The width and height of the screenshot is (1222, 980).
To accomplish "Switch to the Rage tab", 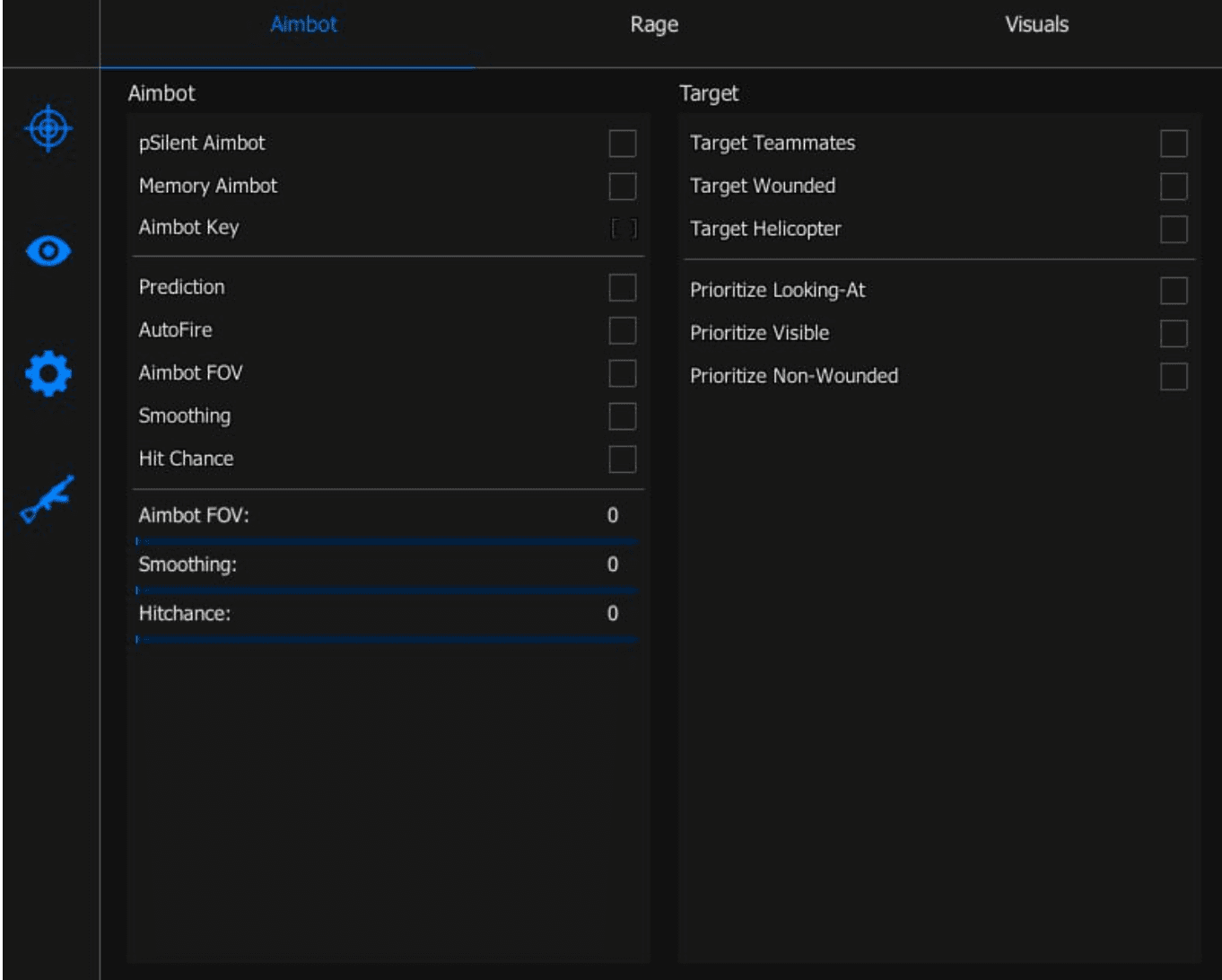I will point(654,25).
